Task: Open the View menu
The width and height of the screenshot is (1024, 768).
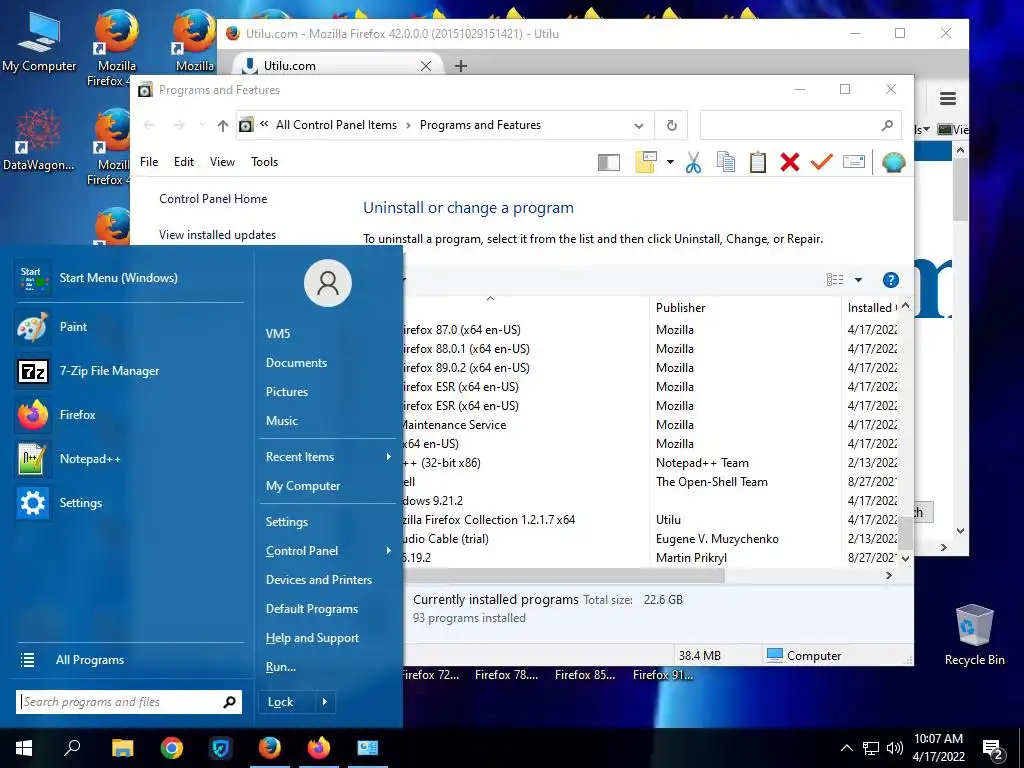Action: click(222, 162)
